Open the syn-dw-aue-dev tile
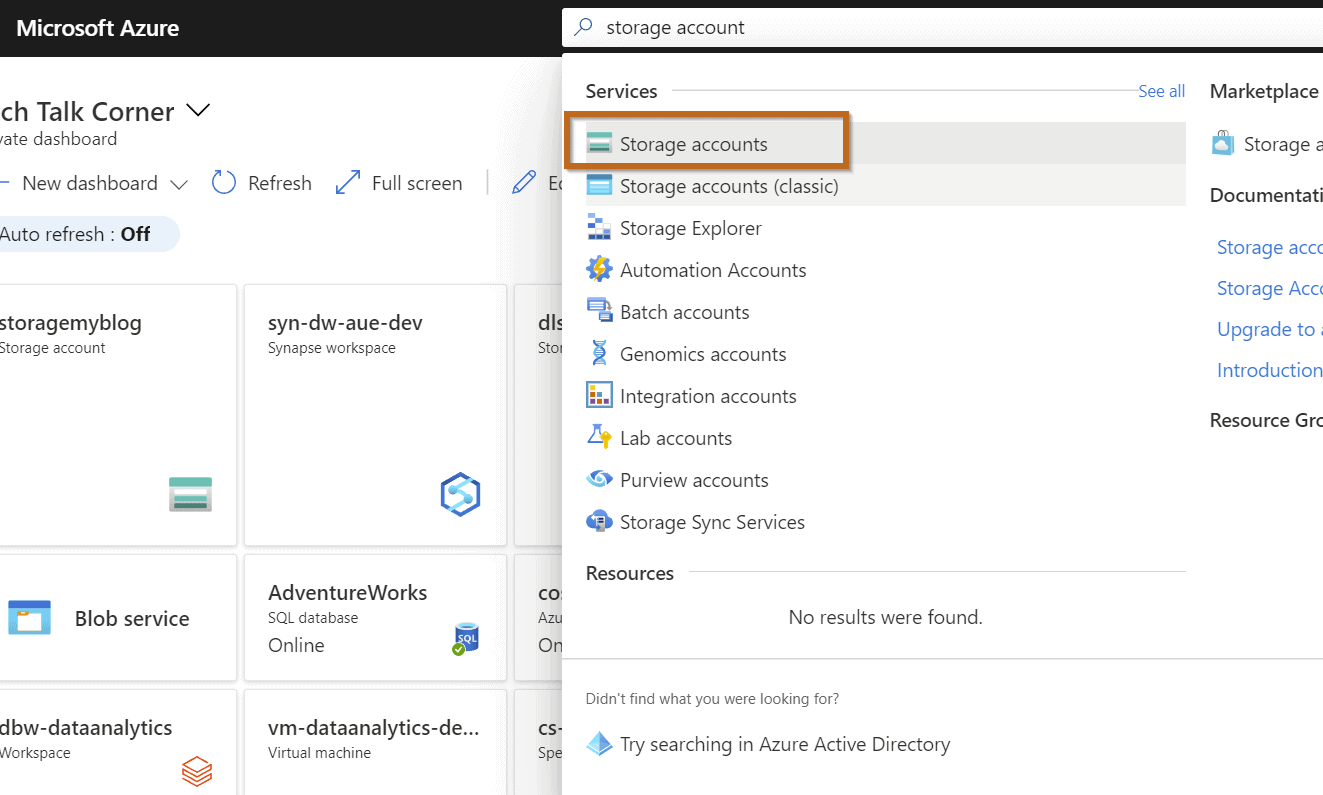 point(374,415)
